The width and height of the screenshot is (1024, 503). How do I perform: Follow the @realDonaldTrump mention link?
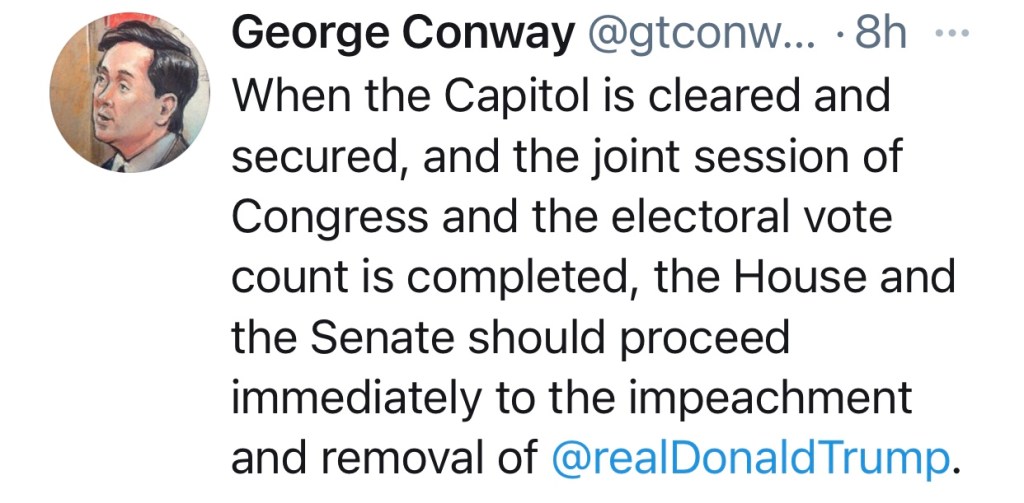coord(748,460)
